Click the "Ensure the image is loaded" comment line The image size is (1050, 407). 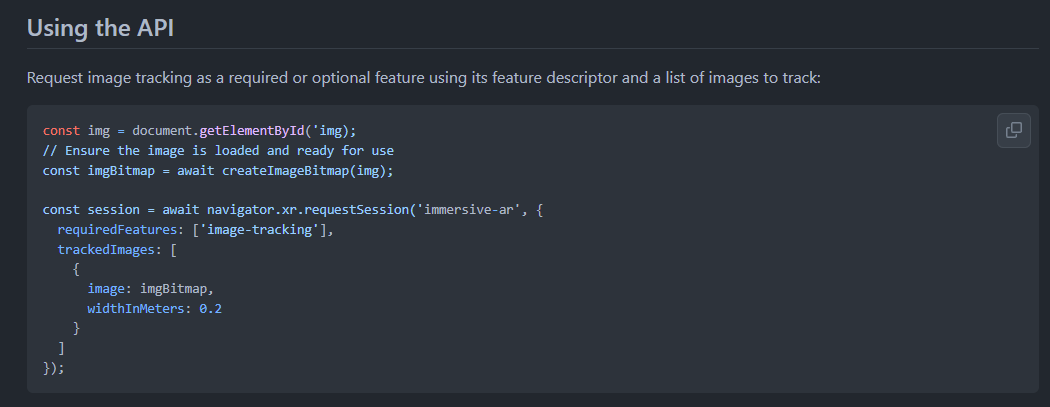(x=218, y=151)
